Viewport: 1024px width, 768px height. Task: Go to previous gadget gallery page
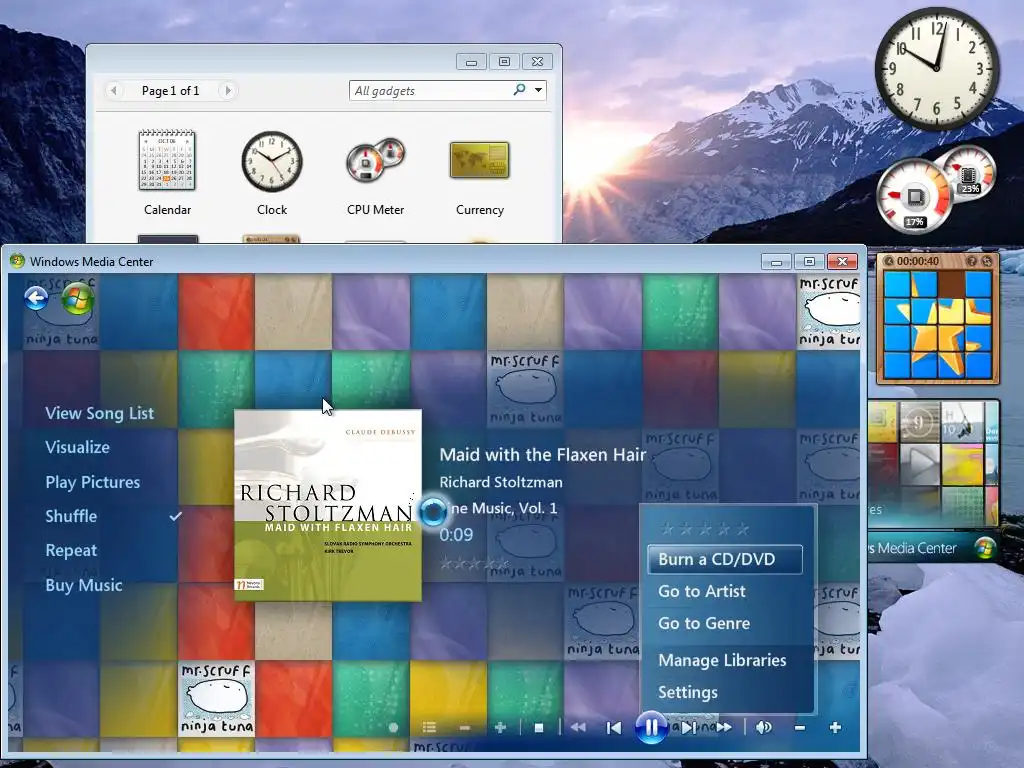(x=114, y=90)
